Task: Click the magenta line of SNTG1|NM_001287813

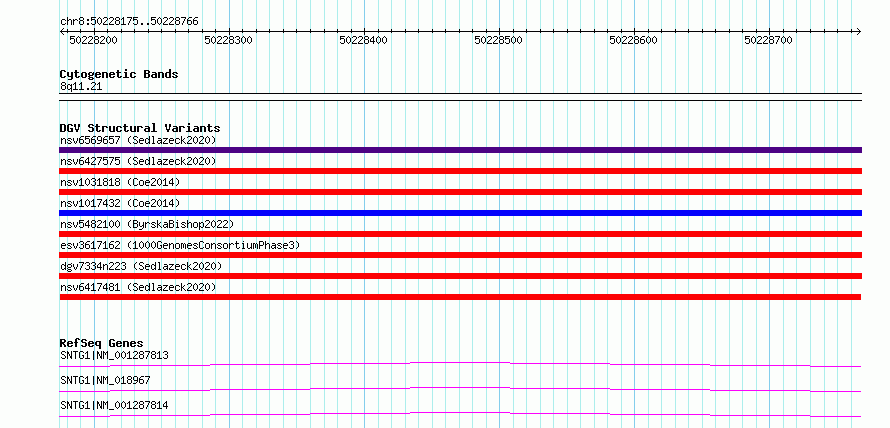Action: click(460, 364)
